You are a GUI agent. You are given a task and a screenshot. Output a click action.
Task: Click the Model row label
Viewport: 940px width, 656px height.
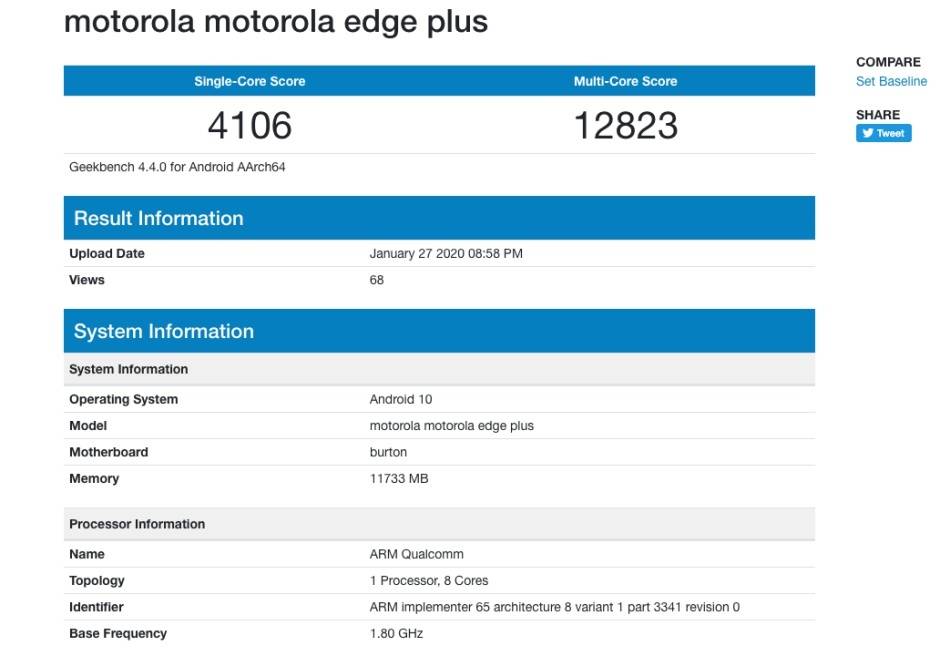[88, 425]
